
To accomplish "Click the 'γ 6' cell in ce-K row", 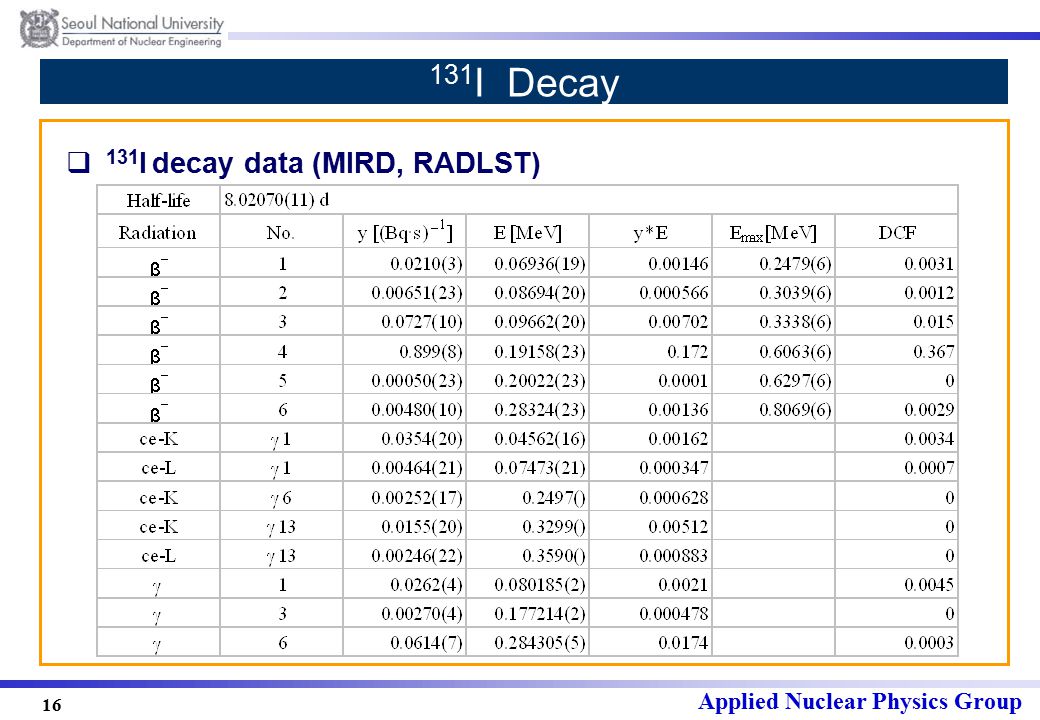I will tap(281, 498).
